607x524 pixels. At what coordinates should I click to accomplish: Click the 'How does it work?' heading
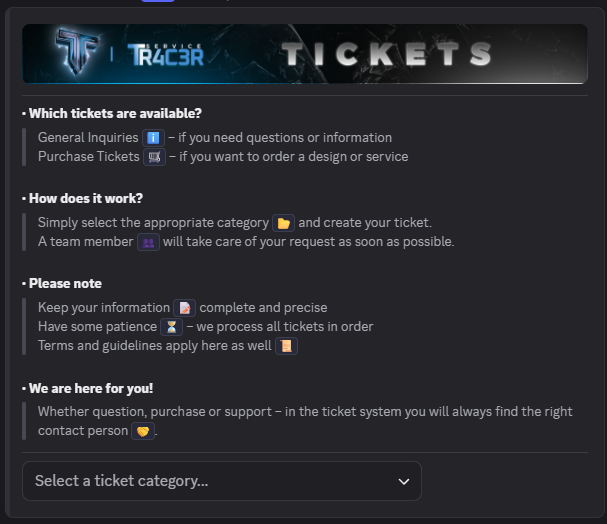(86, 198)
